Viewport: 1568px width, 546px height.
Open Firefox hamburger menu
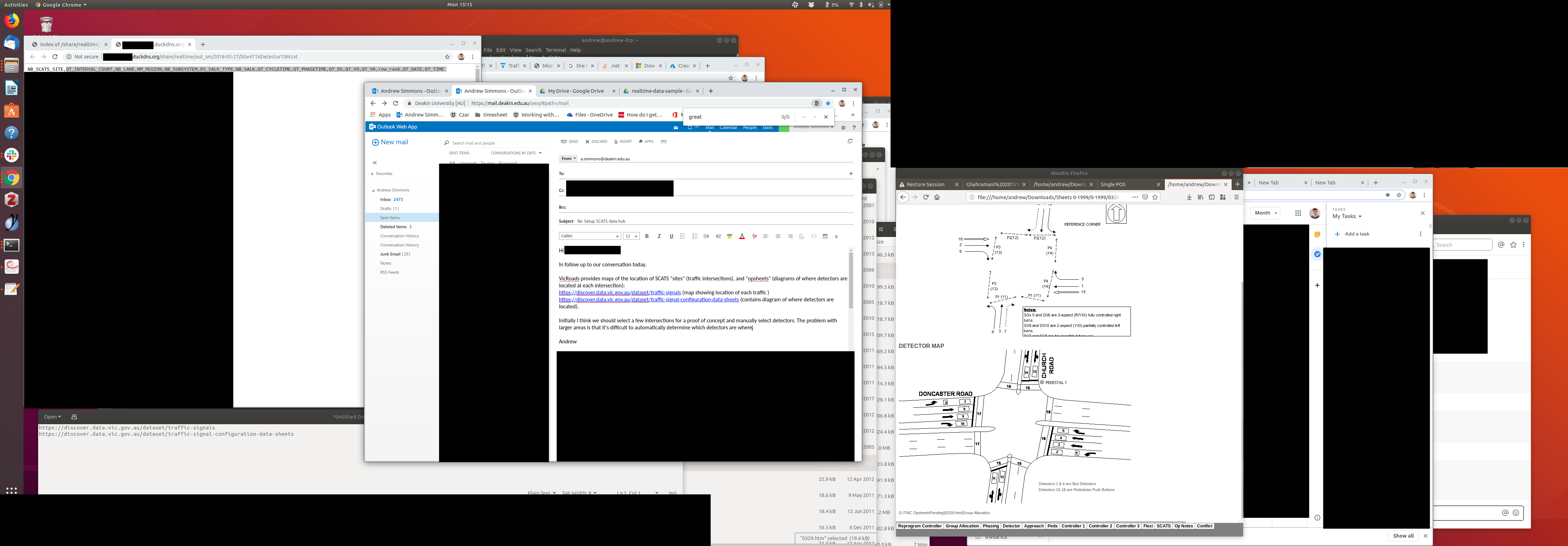(x=1236, y=197)
